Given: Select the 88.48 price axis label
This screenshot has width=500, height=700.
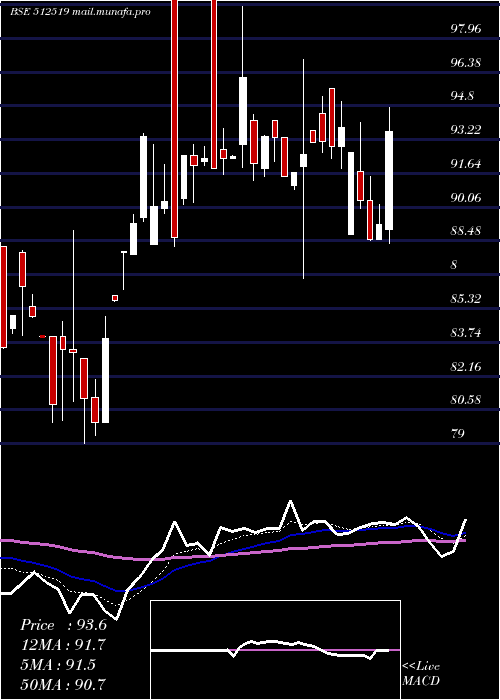Looking at the screenshot, I should (466, 231).
